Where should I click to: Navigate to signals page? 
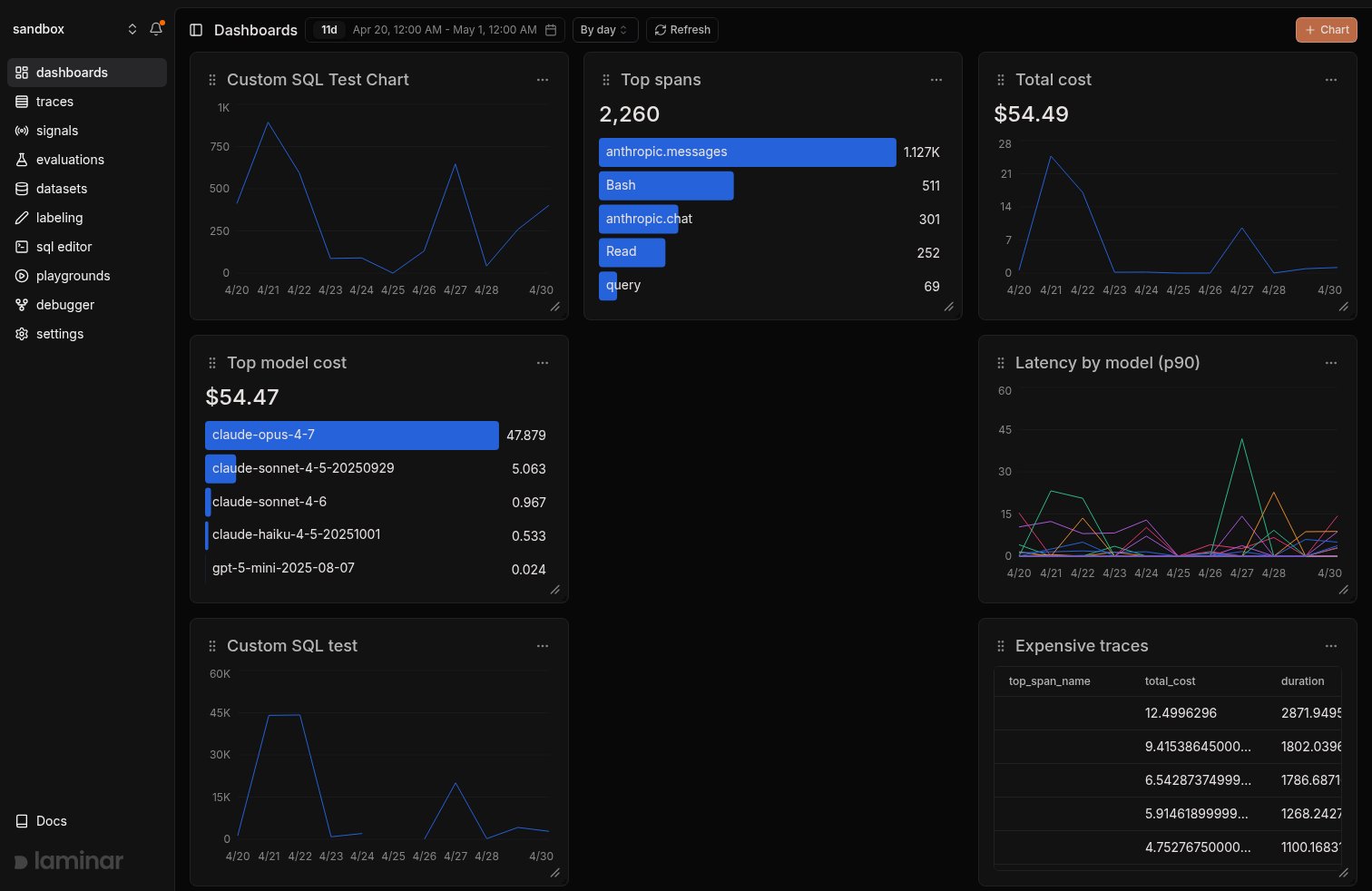87,131
